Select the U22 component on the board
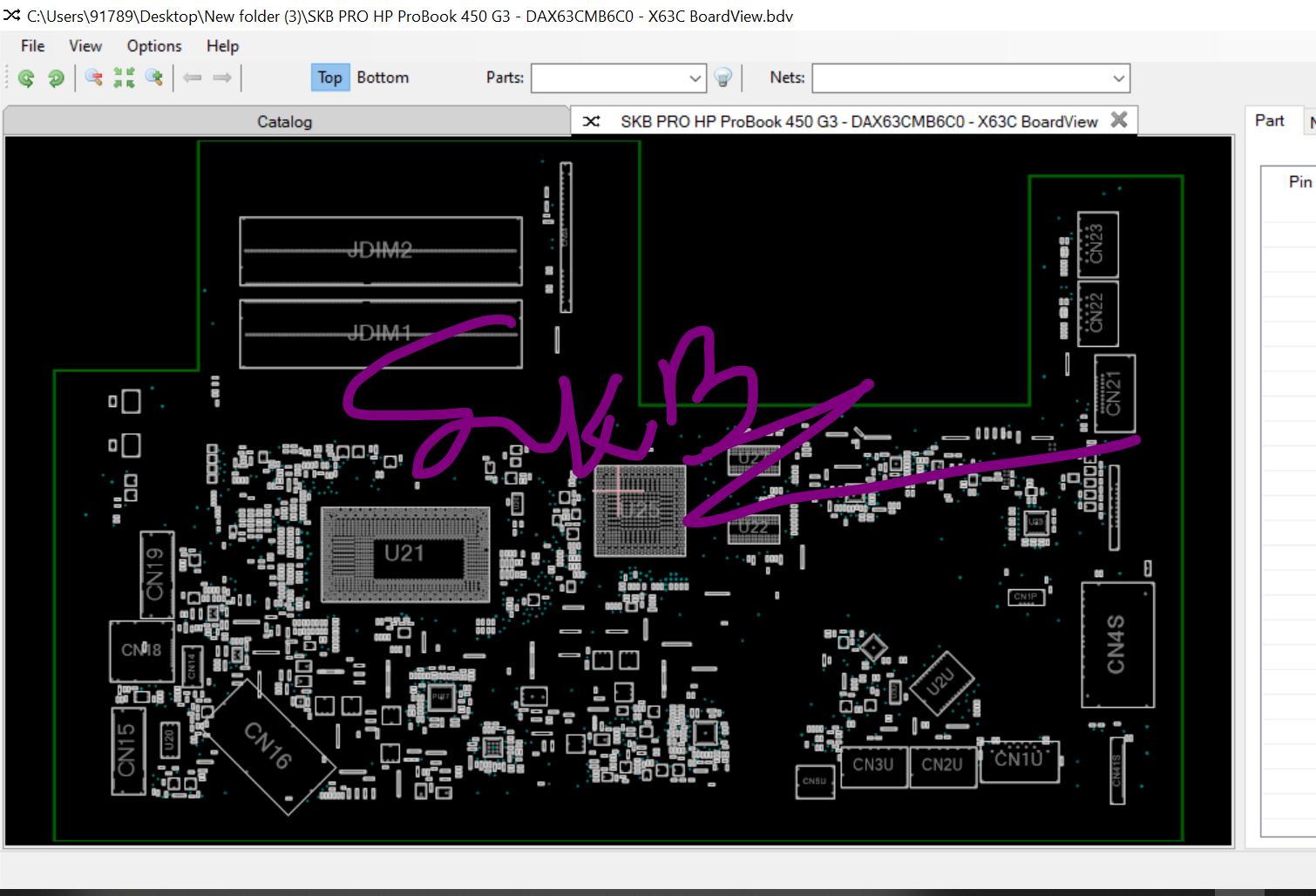Image resolution: width=1316 pixels, height=896 pixels. pyautogui.click(x=754, y=528)
